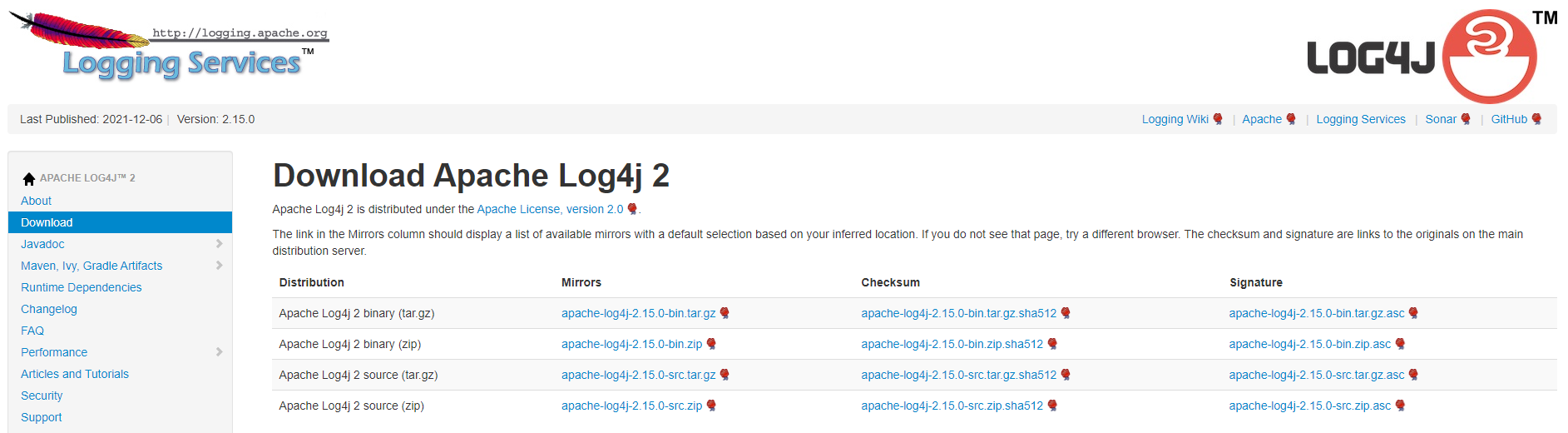
Task: Download apache-log4j-2.15.0-bin.tar.gz mirror
Action: [x=638, y=313]
